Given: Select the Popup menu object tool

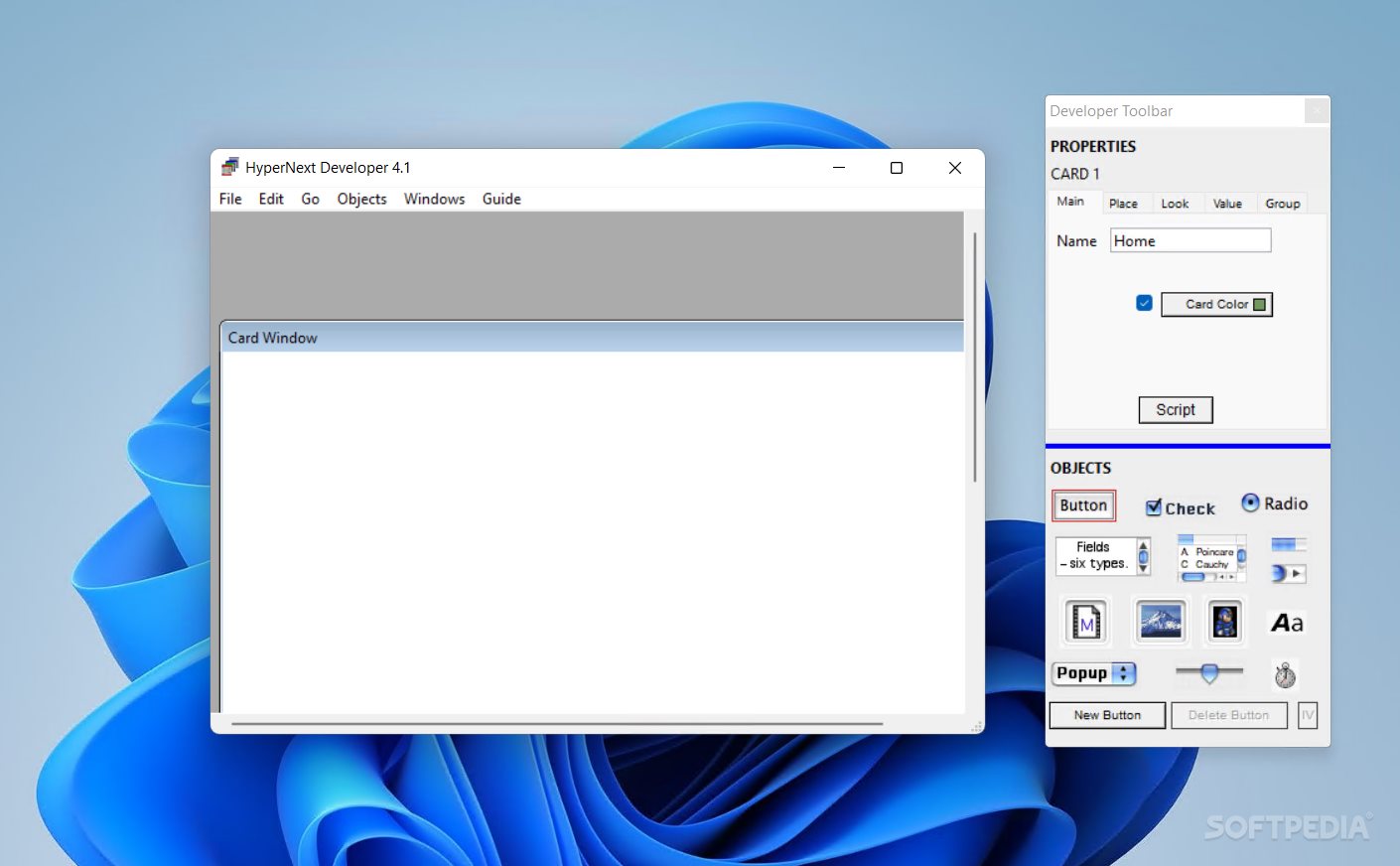Looking at the screenshot, I should [x=1093, y=673].
